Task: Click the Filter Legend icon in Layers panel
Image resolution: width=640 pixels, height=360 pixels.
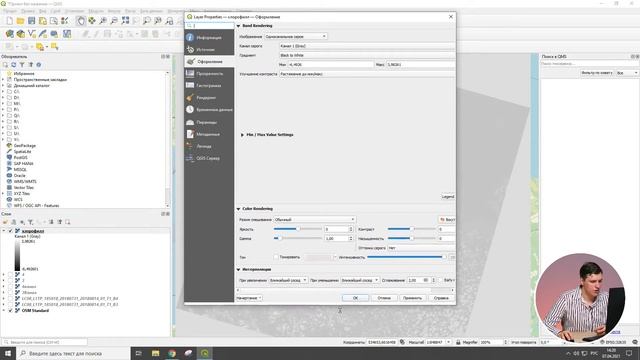Action: (x=31, y=222)
